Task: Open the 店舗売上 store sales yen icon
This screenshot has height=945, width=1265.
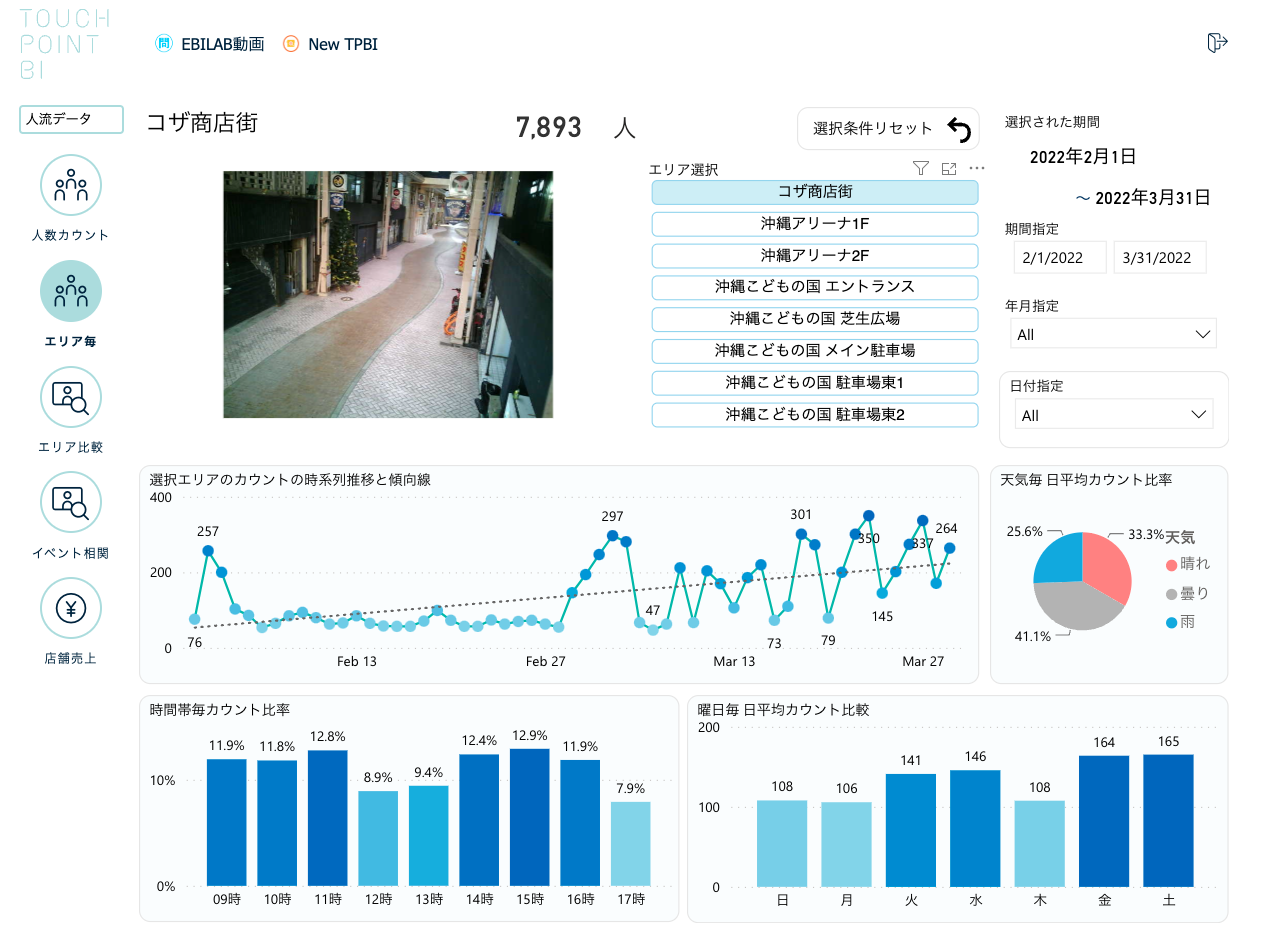Action: pyautogui.click(x=71, y=608)
